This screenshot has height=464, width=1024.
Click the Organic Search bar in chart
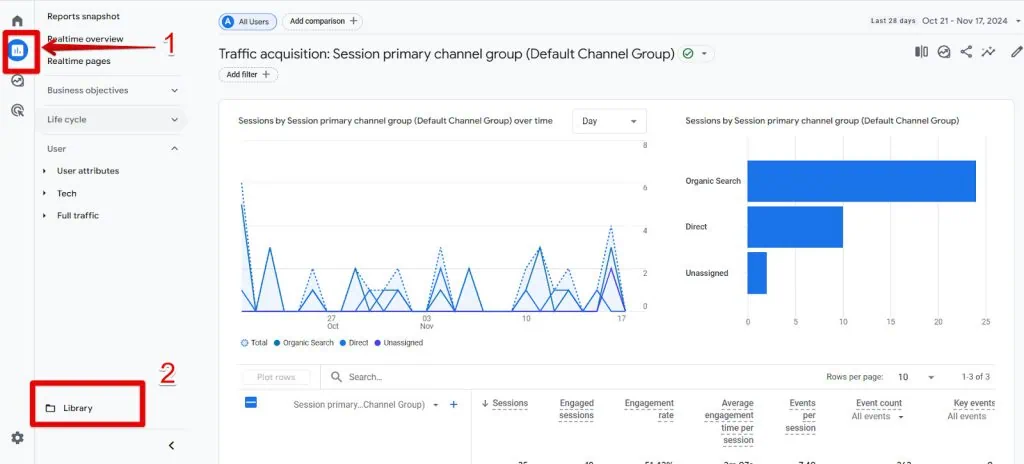(860, 181)
